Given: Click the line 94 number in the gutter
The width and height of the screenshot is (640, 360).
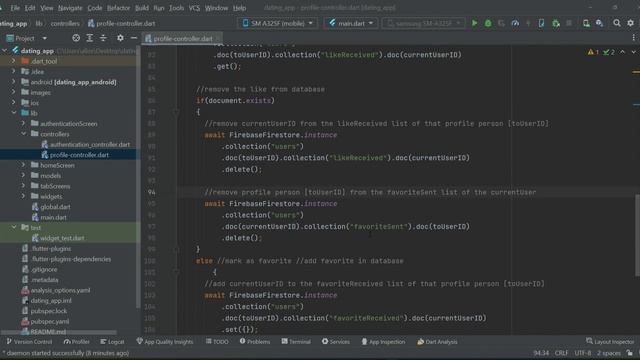Looking at the screenshot, I should click(151, 192).
